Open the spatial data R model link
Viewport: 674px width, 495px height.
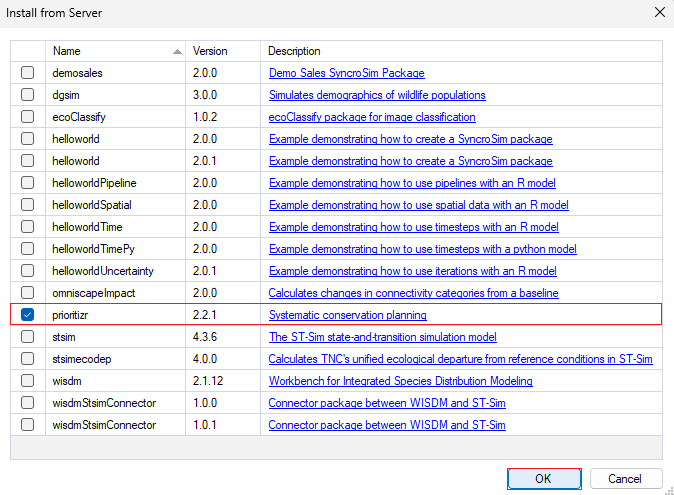[x=419, y=205]
